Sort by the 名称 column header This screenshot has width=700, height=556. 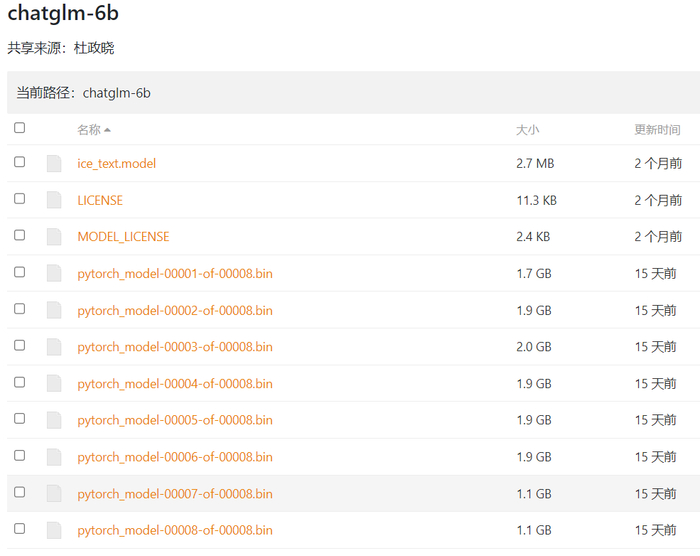pyautogui.click(x=94, y=130)
